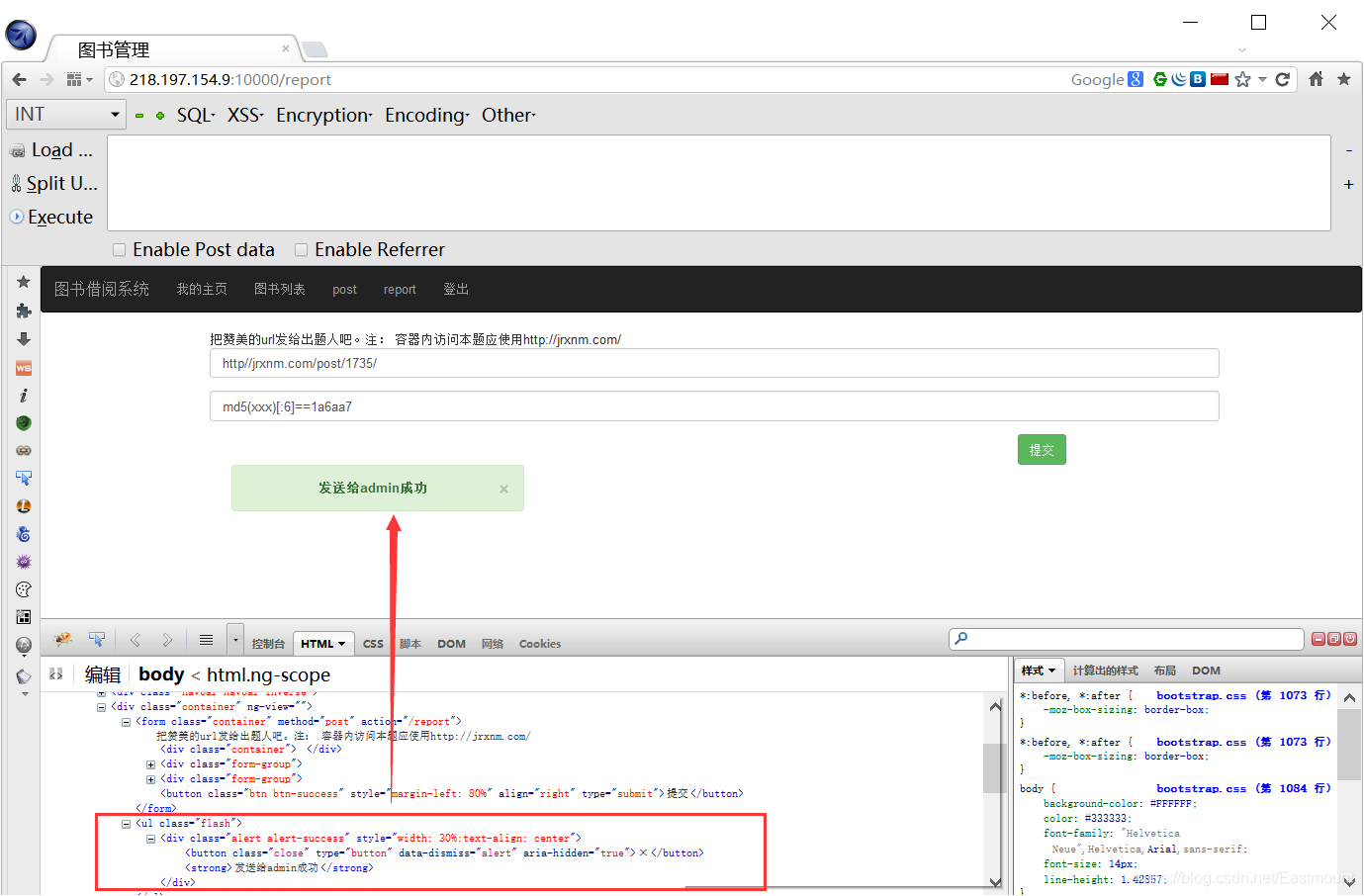Viewport: 1364px width, 896px height.
Task: Switch to Firebug 网络 tab
Action: 493,644
